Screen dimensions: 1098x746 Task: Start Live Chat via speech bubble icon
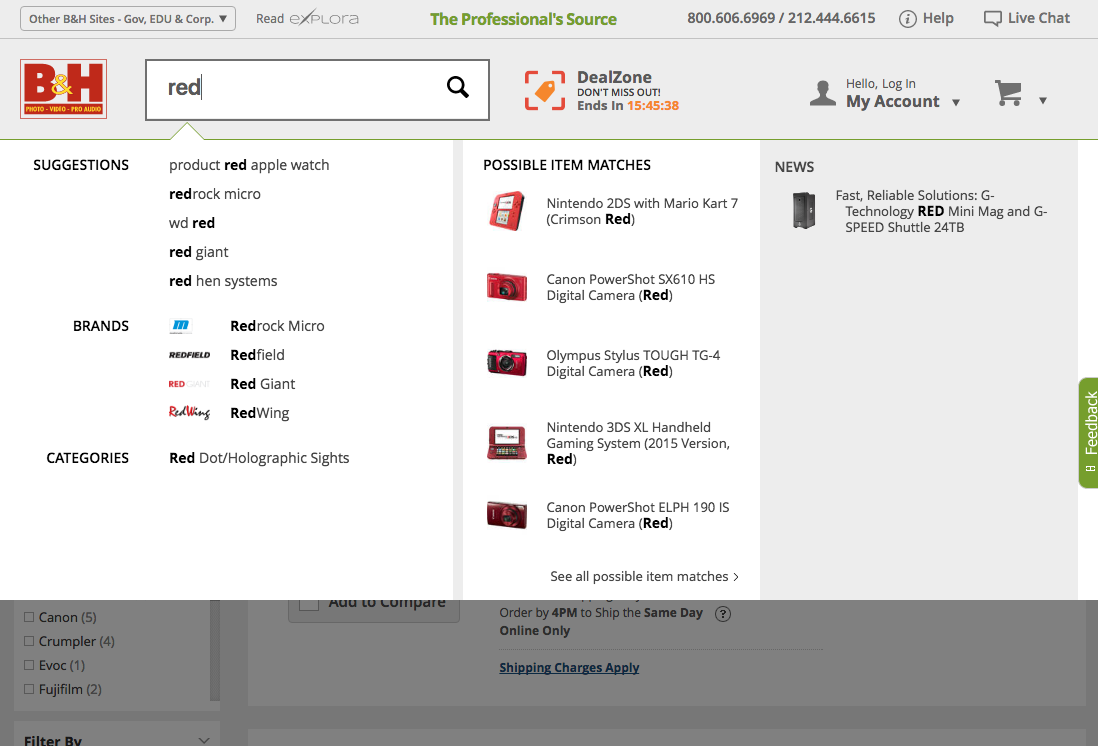992,19
